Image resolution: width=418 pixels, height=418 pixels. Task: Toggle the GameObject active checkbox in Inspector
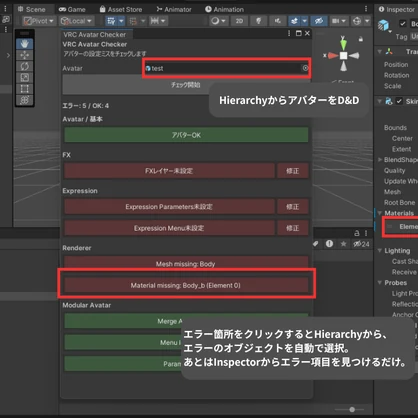[x=403, y=23]
